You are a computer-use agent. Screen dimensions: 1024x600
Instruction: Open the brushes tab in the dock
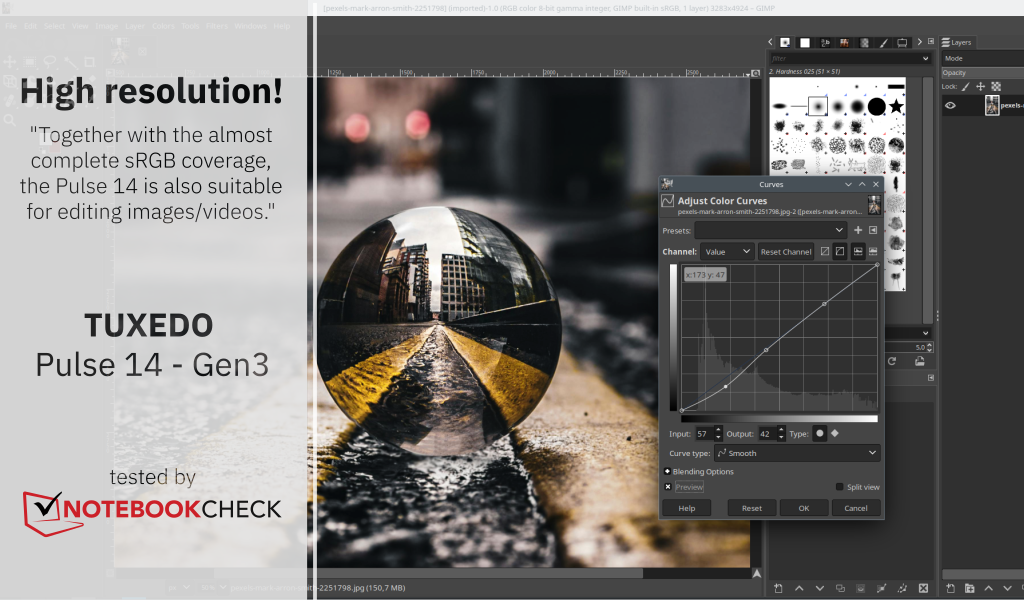pos(785,42)
